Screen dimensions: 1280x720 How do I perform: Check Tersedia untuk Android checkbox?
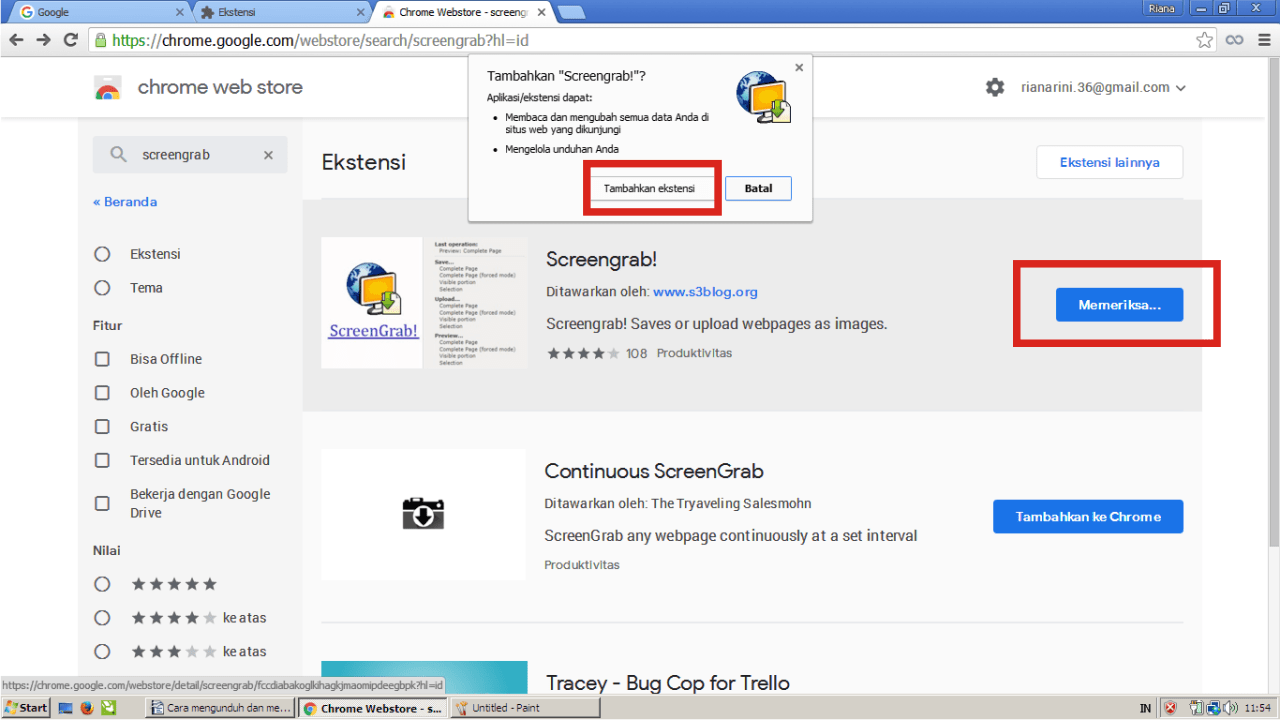click(102, 460)
